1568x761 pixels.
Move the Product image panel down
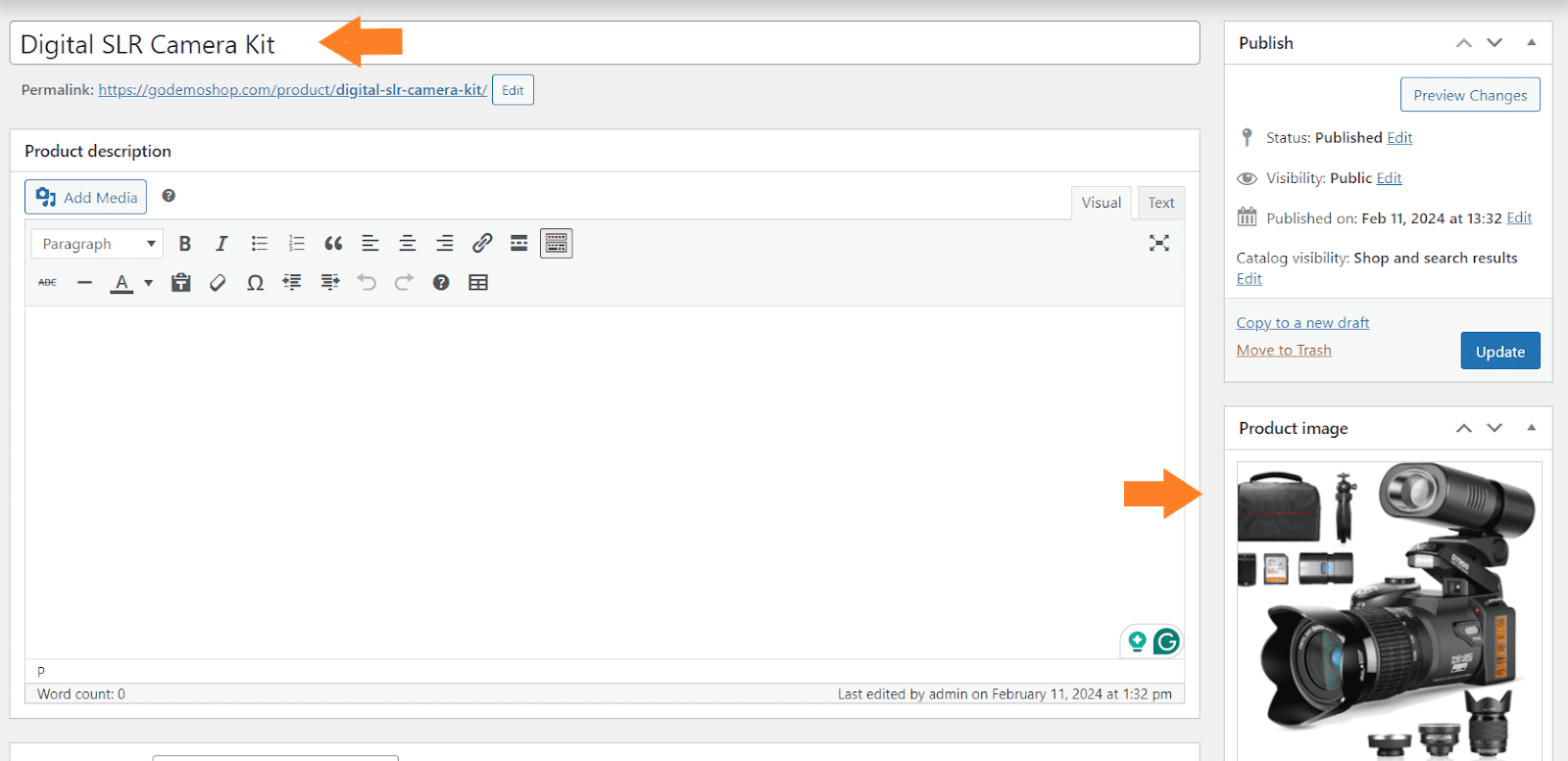[x=1494, y=428]
